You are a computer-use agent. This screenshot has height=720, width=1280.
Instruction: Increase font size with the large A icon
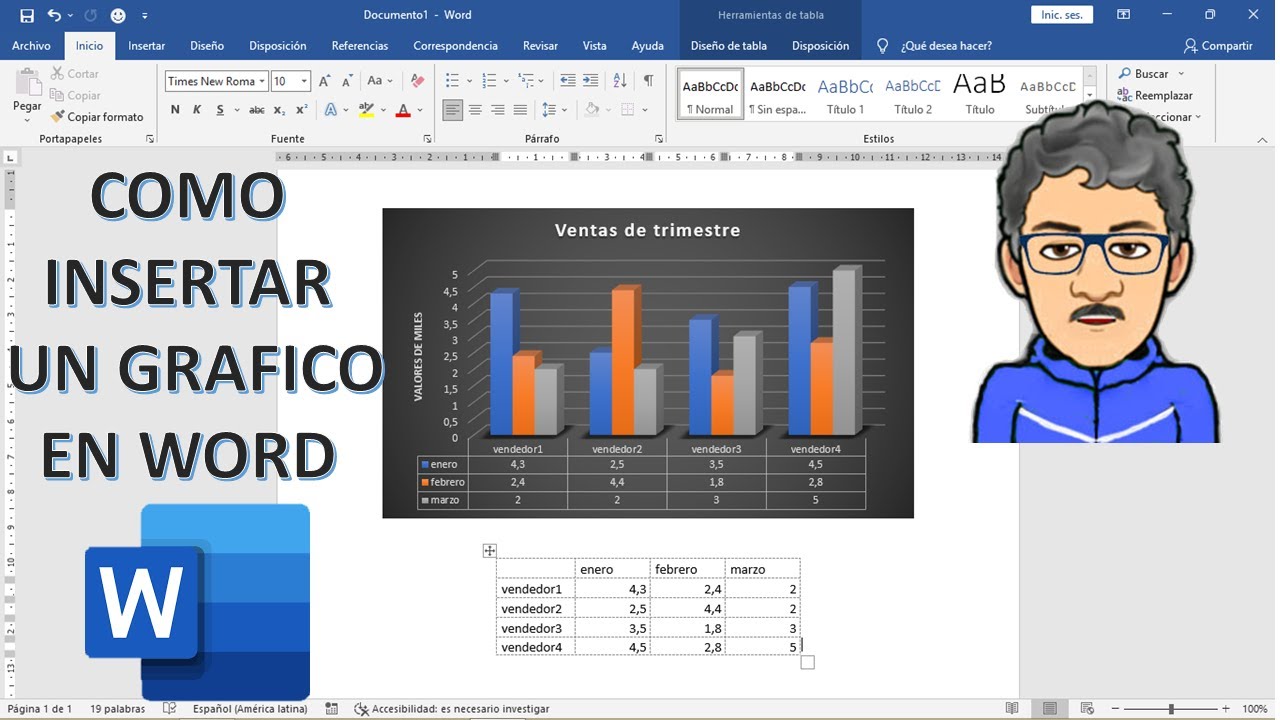point(324,81)
